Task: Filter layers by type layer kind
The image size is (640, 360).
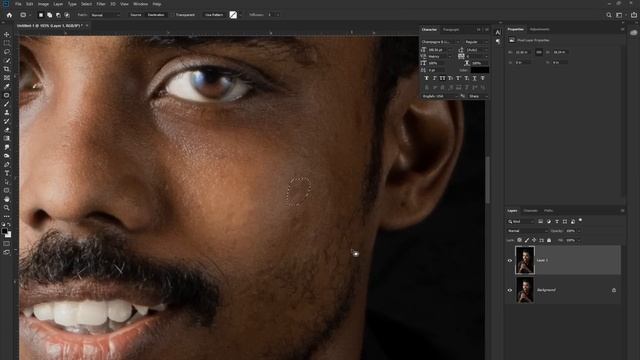Action: point(557,221)
